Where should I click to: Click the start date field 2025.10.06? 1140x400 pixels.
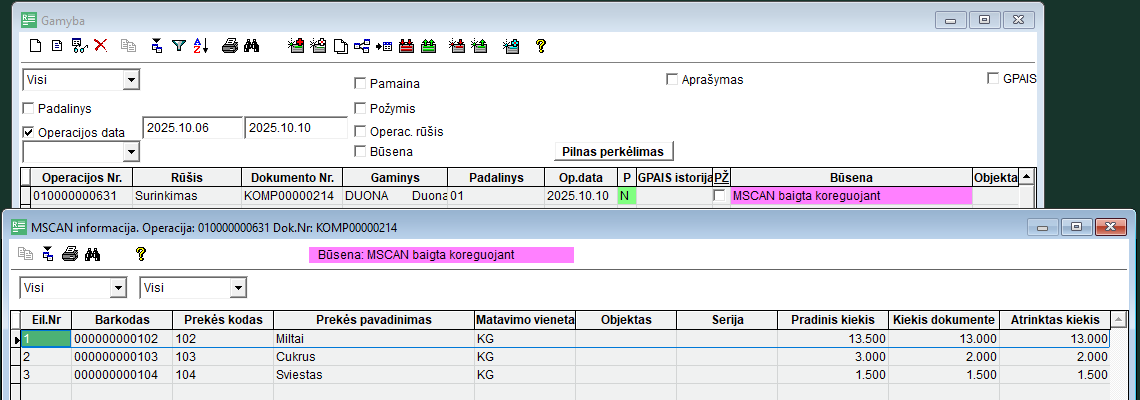[x=192, y=128]
